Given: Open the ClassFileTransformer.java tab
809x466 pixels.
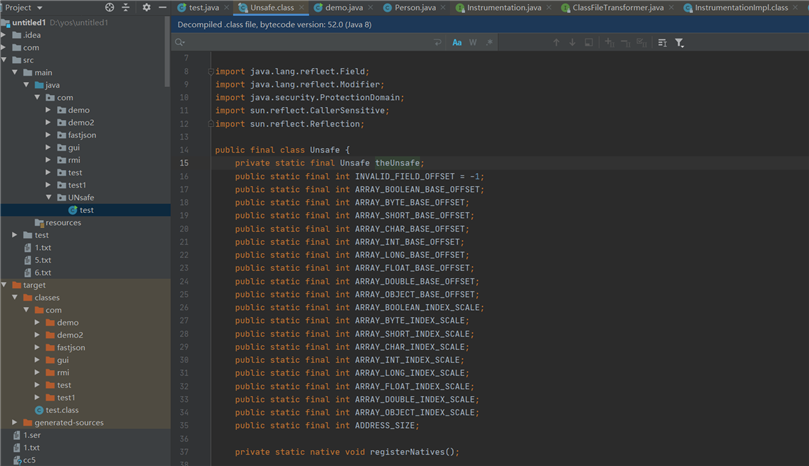Looking at the screenshot, I should point(618,7).
